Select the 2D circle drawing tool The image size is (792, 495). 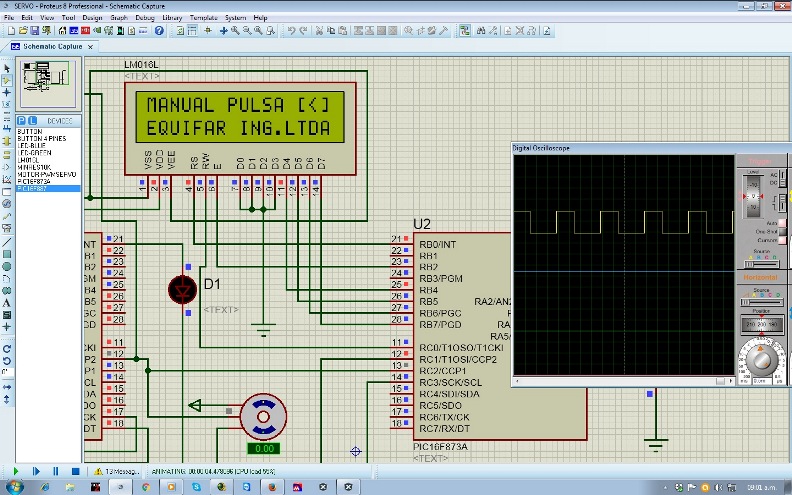pyautogui.click(x=7, y=266)
